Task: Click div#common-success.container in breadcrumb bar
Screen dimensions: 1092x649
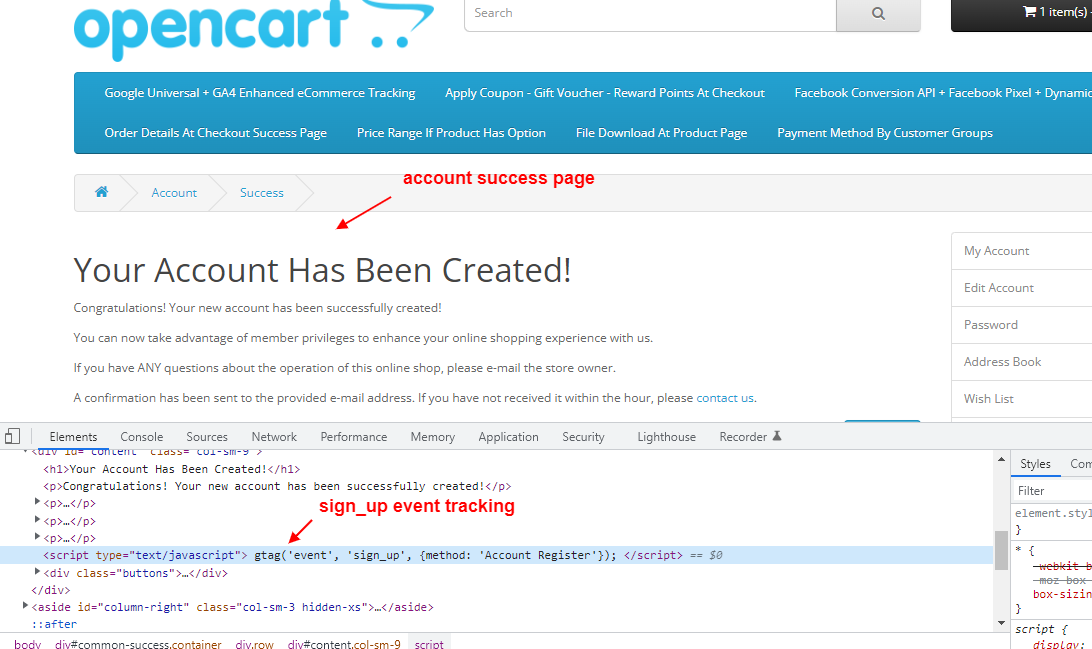Action: pyautogui.click(x=138, y=644)
